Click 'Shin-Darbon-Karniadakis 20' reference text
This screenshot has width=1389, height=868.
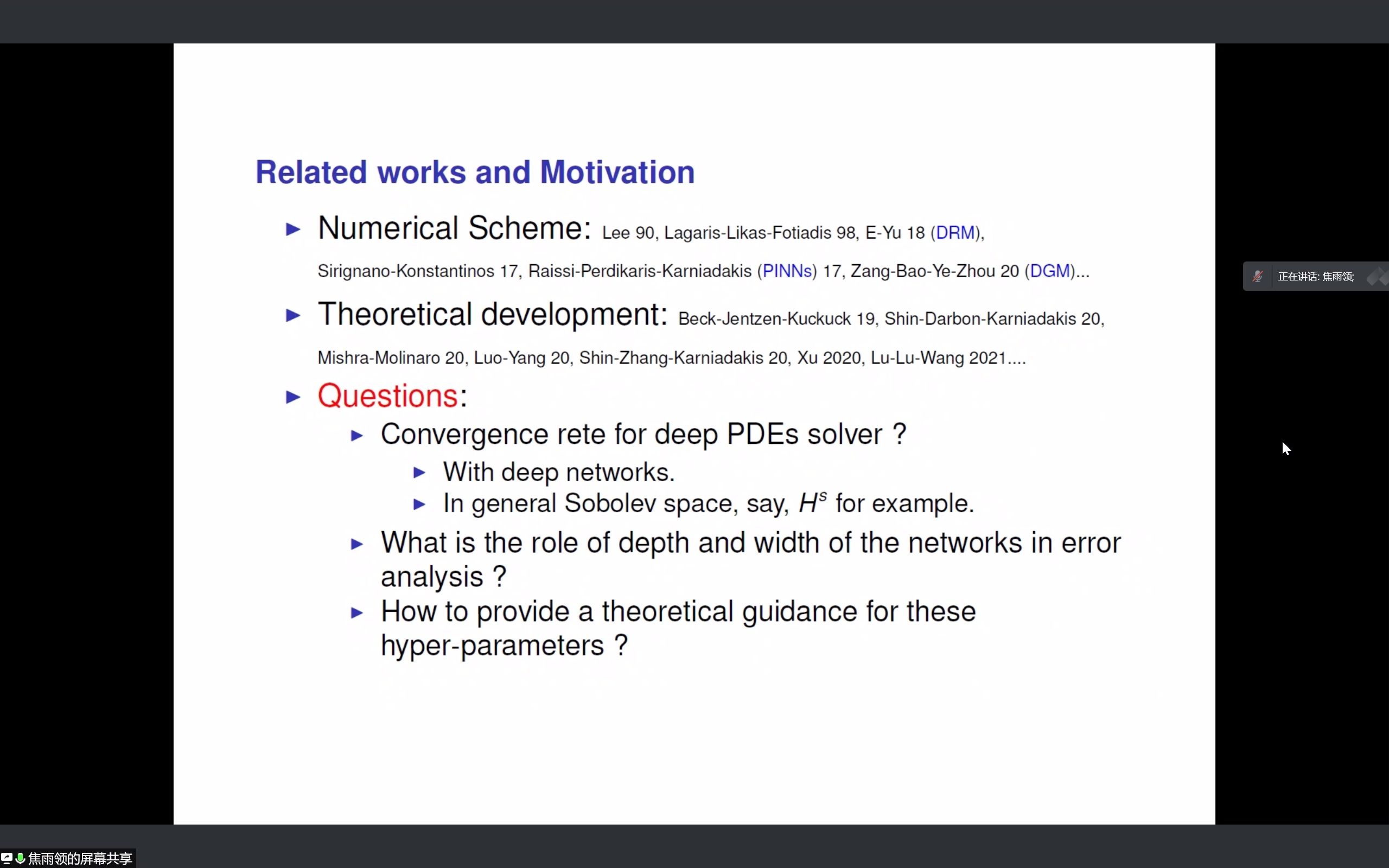(x=992, y=319)
